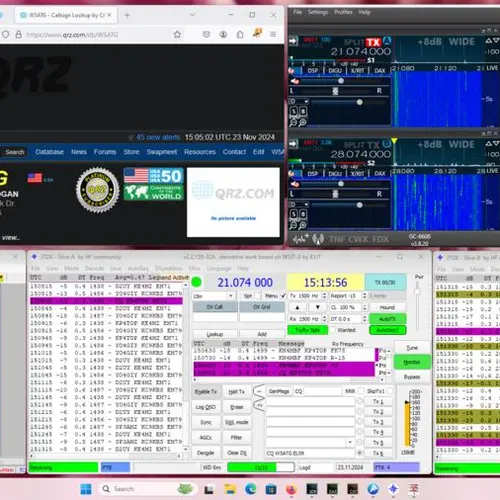Open the Firefox list all tabs chevron
Viewport: 500px width, 500px height.
pos(192,15)
